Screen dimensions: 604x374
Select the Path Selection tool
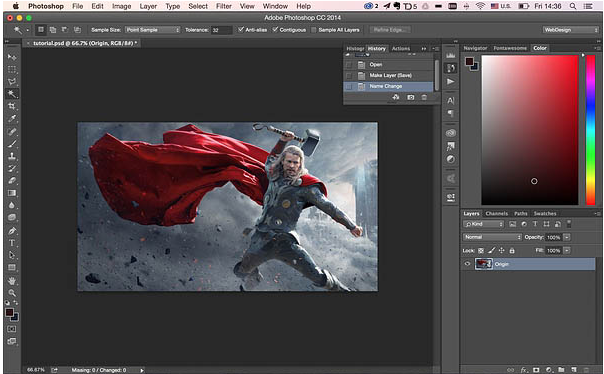tap(12, 255)
